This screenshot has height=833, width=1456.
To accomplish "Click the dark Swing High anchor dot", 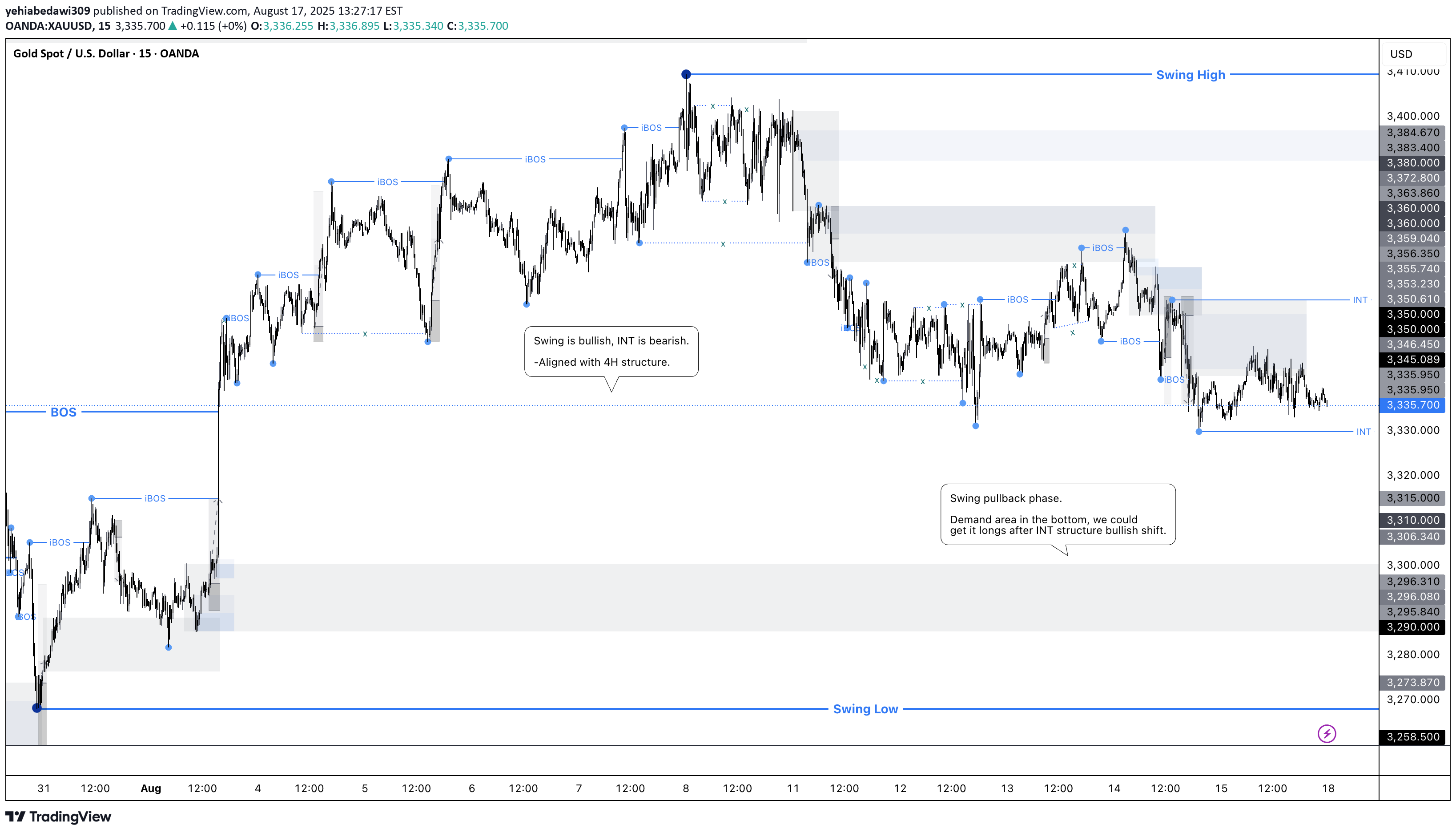I will pos(686,74).
